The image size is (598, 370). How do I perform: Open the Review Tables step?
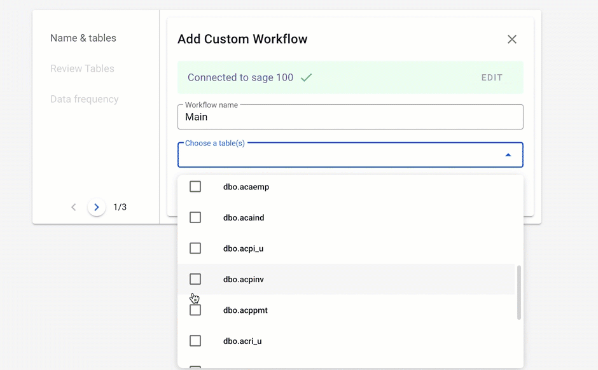coord(82,69)
